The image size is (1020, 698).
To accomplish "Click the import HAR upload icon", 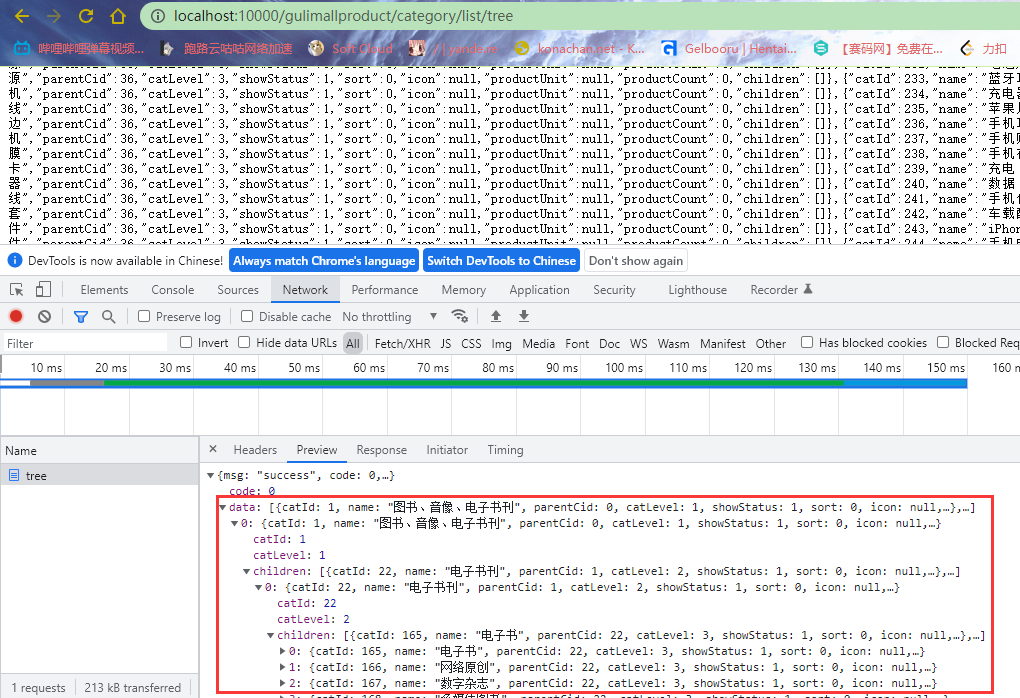I will [x=496, y=316].
